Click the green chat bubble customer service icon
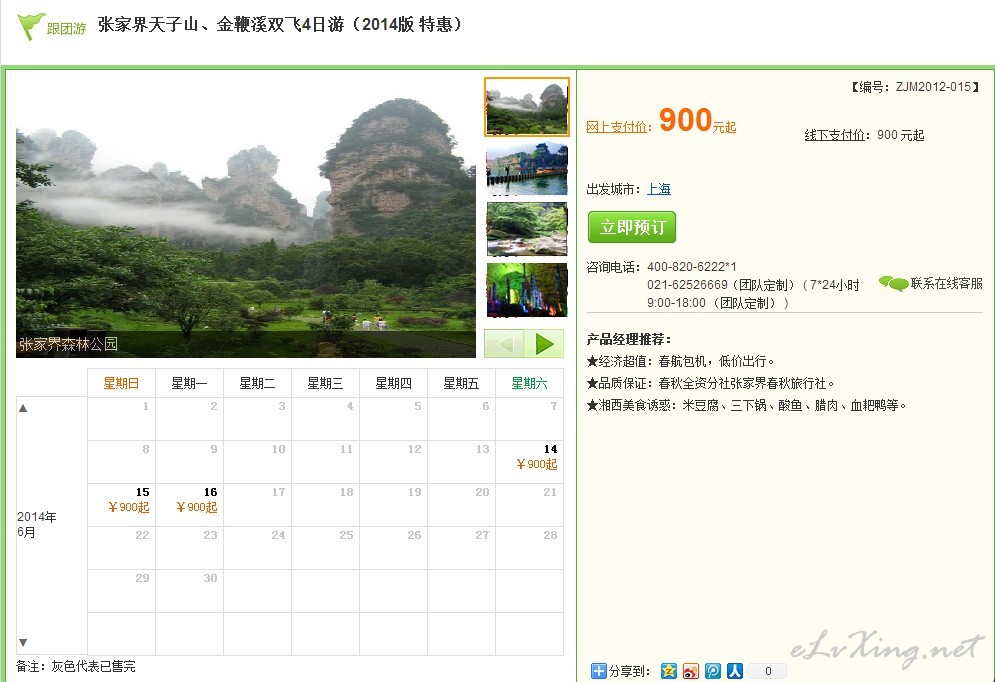Viewport: 995px width, 682px height. coord(893,284)
